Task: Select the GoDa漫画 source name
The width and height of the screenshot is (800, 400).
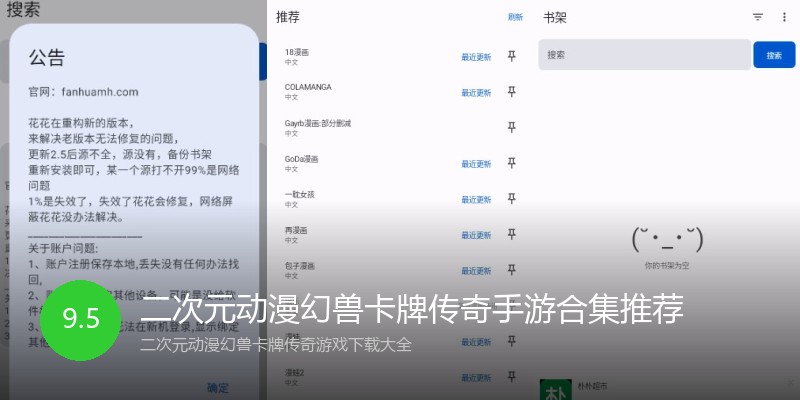Action: (301, 159)
